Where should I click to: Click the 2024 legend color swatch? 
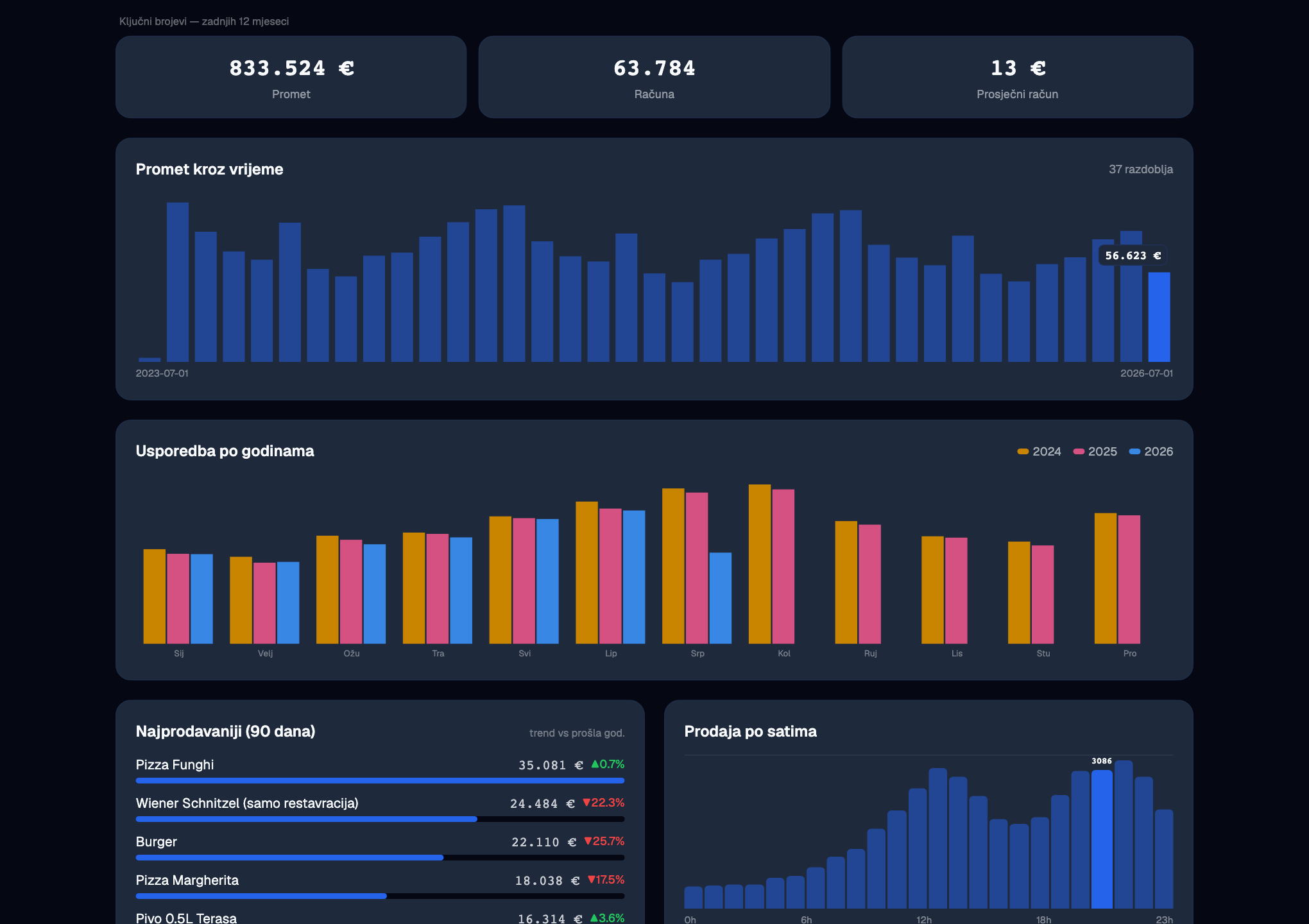pyautogui.click(x=1023, y=452)
